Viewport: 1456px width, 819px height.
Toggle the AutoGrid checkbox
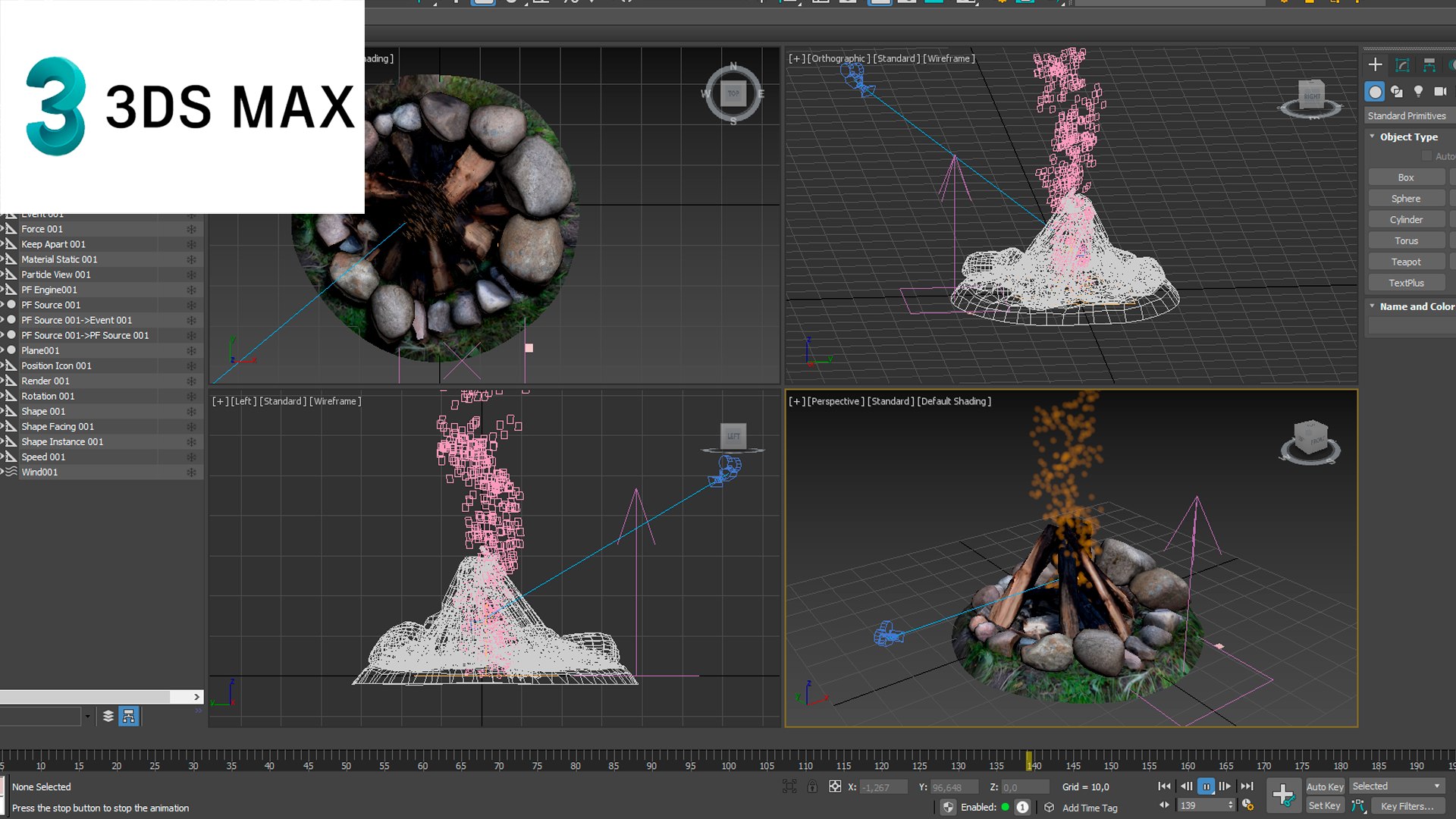click(x=1426, y=156)
